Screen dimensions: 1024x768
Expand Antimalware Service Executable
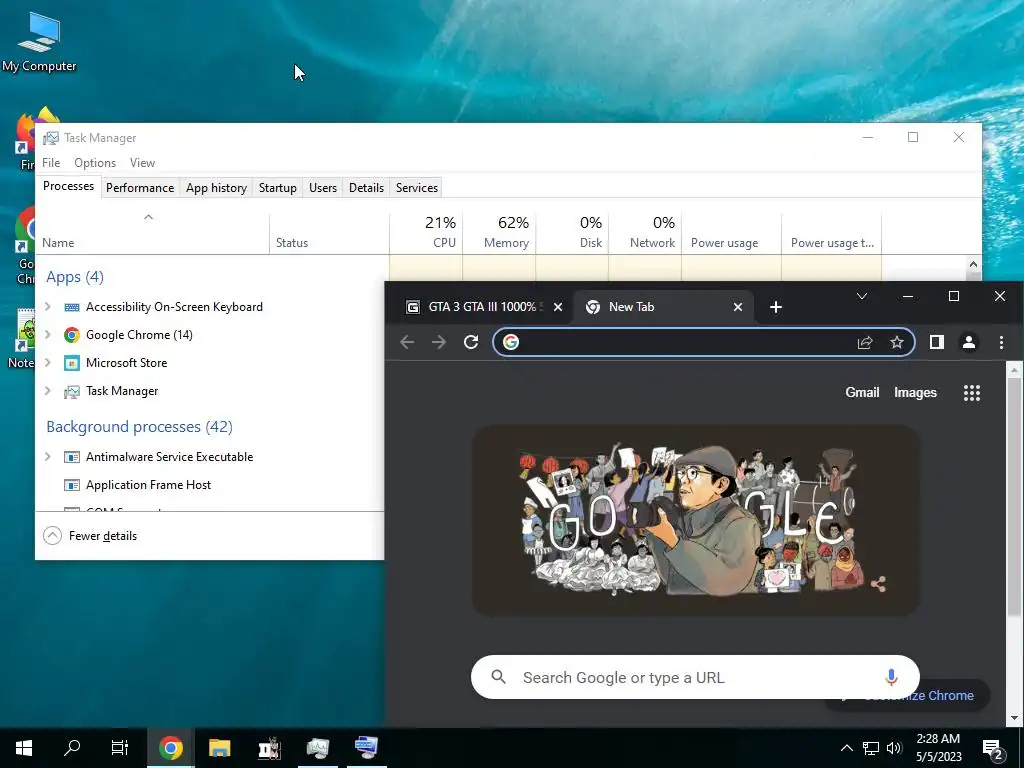pyautogui.click(x=48, y=456)
